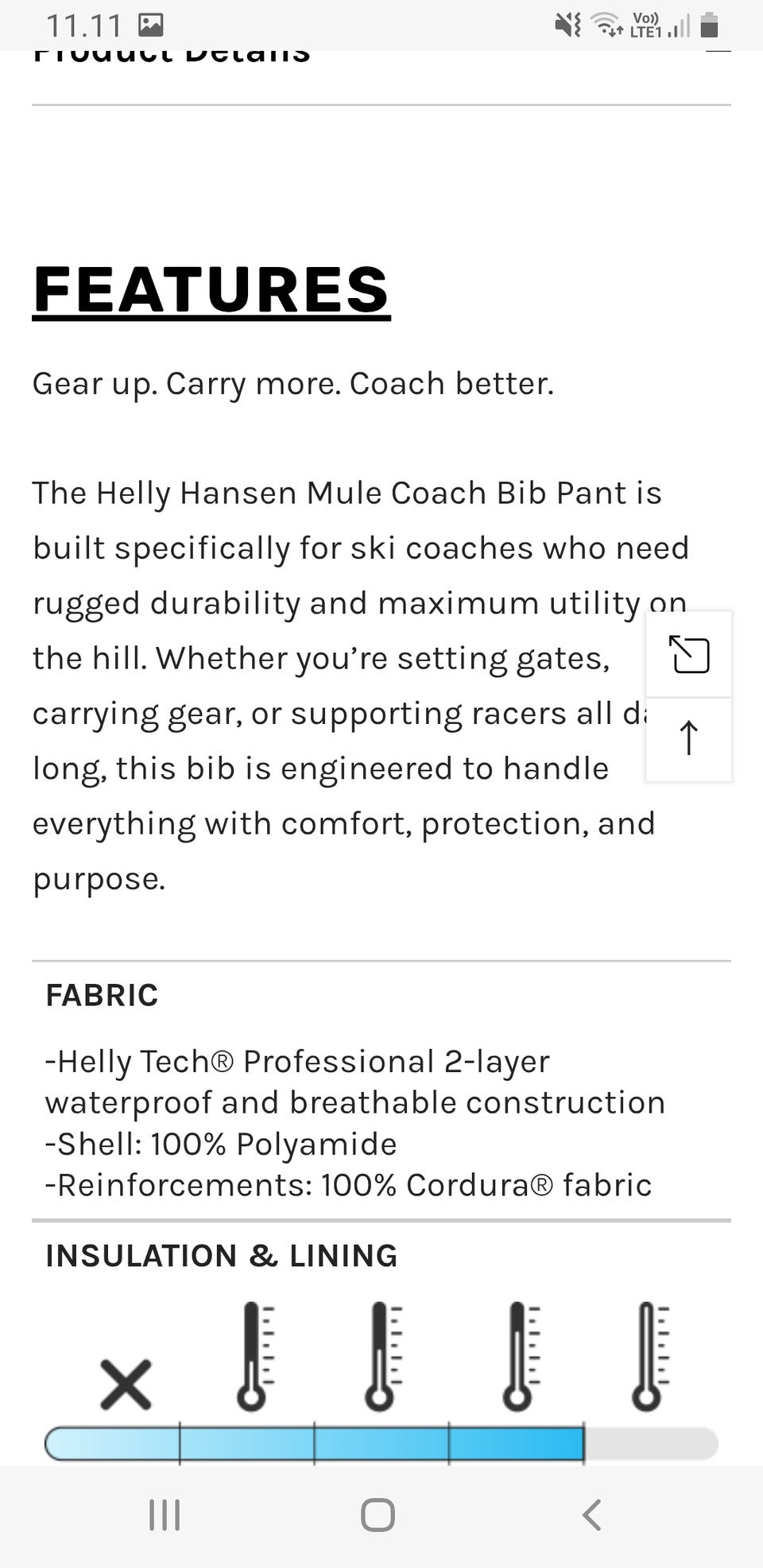Tap the expand/open-in-new-window floating icon

[x=689, y=655]
